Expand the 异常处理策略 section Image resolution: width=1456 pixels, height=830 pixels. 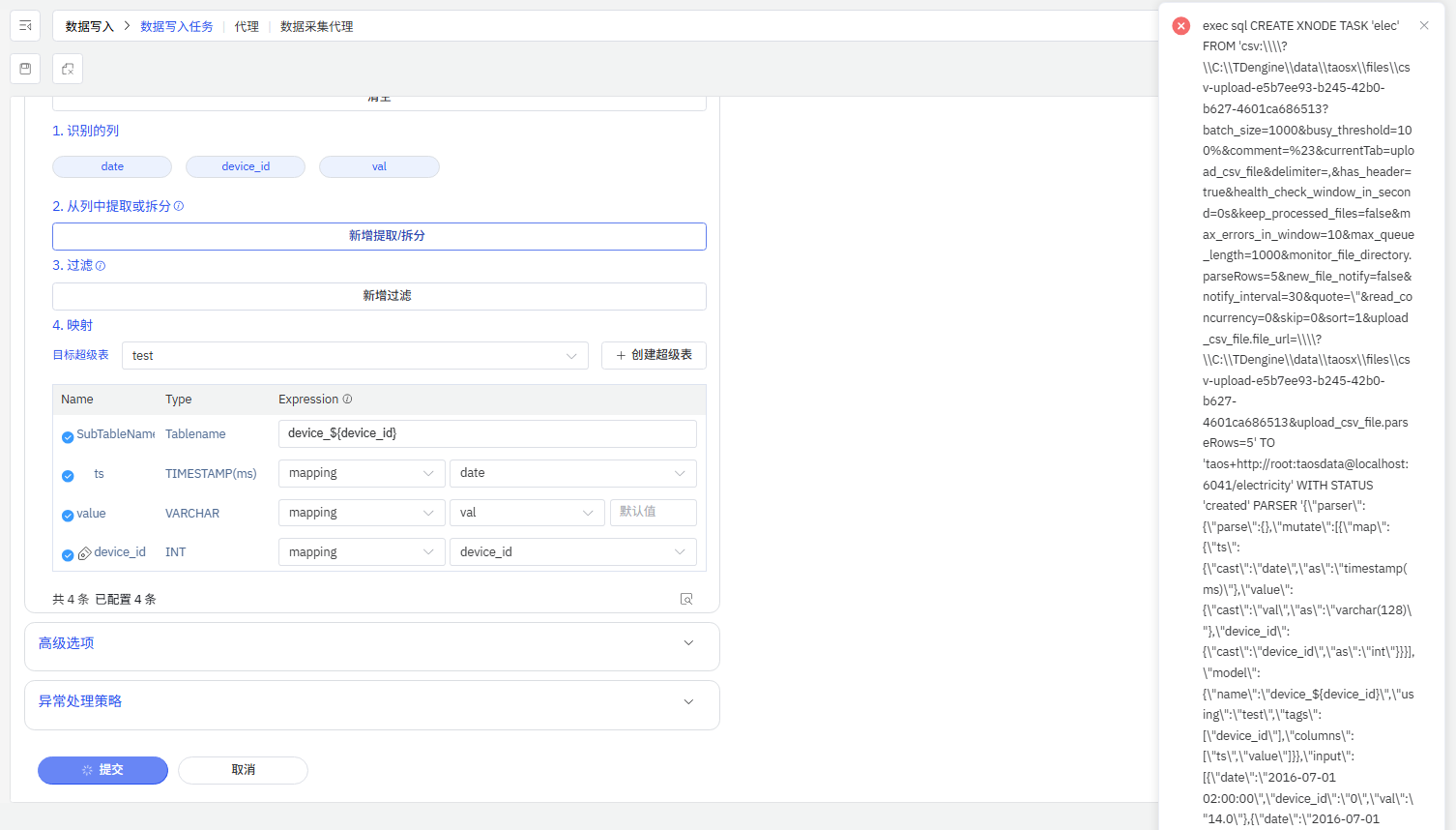click(x=372, y=701)
